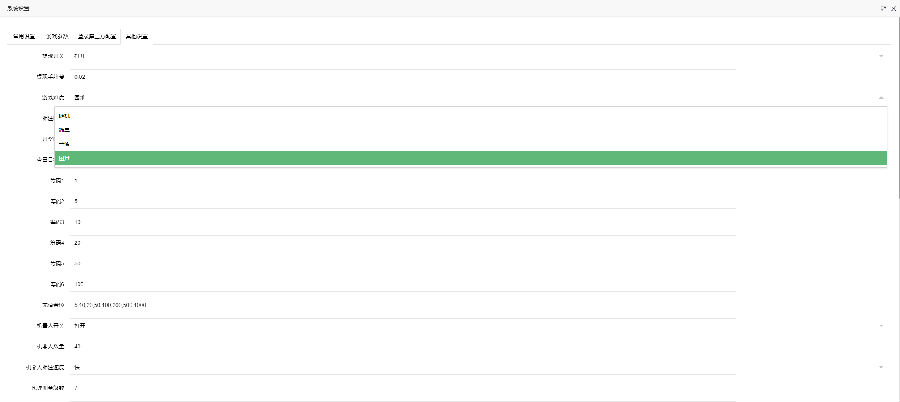Expand the topmost dropdown using its arrow

click(881, 56)
